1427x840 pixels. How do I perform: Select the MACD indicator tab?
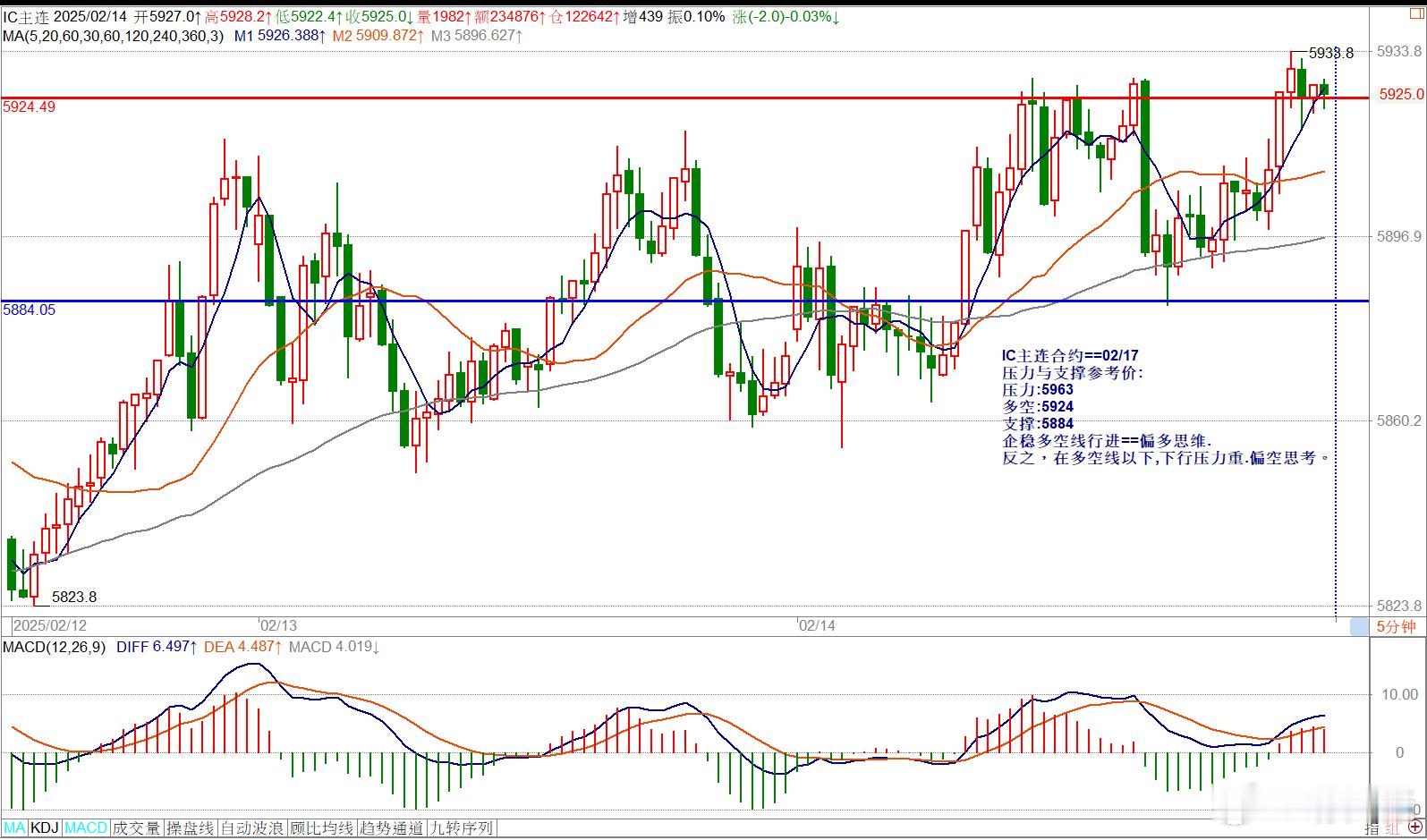[86, 828]
